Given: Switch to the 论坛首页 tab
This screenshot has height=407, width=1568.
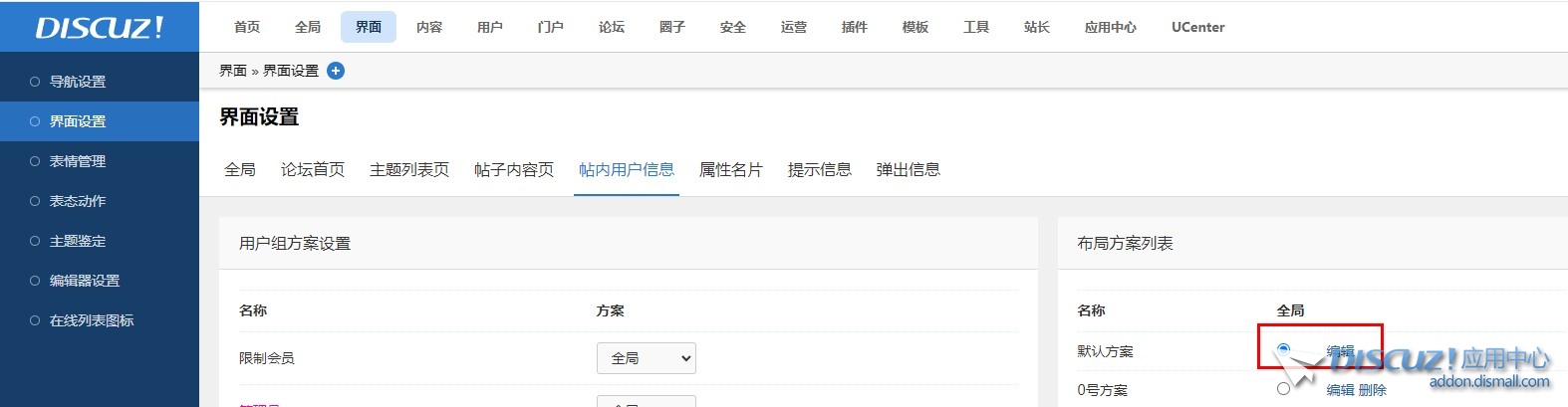Looking at the screenshot, I should point(313,170).
